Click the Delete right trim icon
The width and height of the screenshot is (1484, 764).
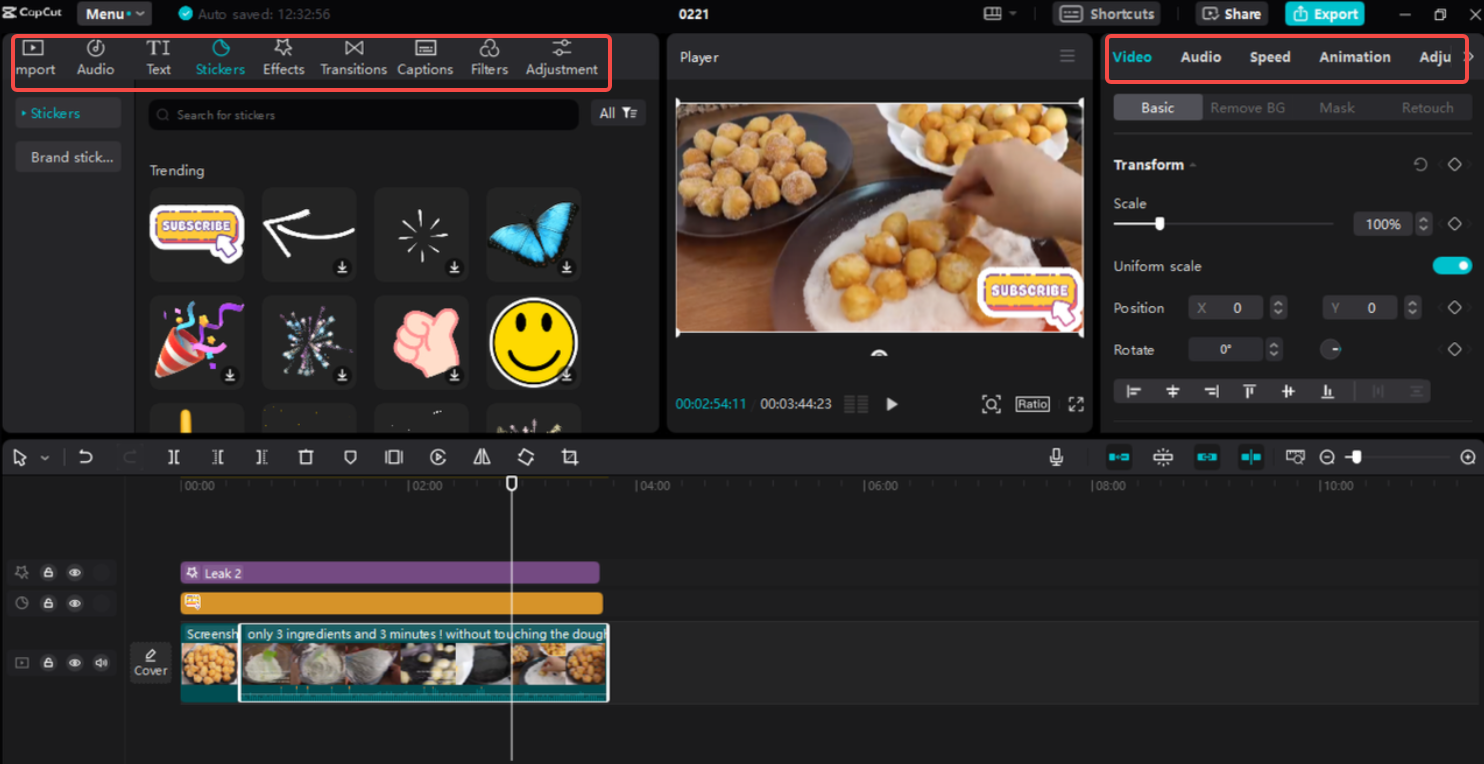pyautogui.click(x=262, y=457)
